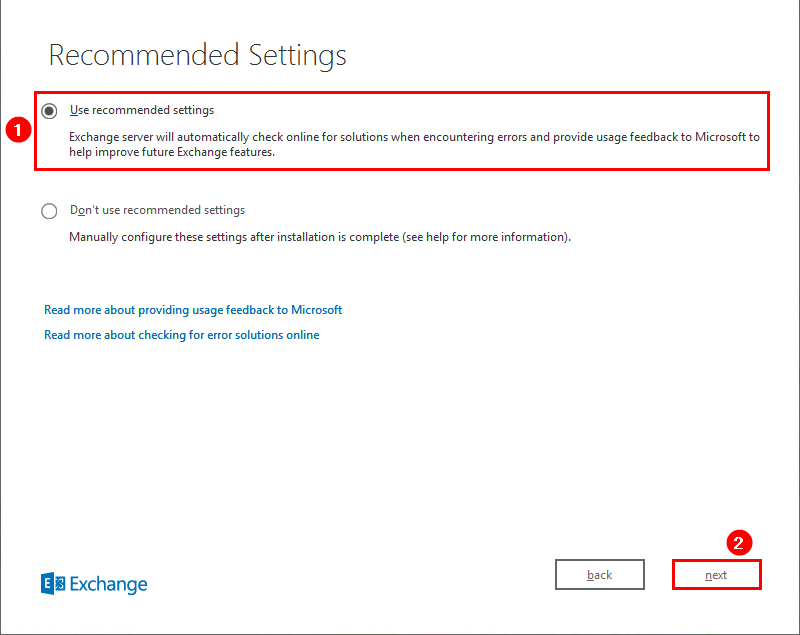Click the Exchange branding at bottom left
Image resolution: width=800 pixels, height=635 pixels.
point(93,583)
